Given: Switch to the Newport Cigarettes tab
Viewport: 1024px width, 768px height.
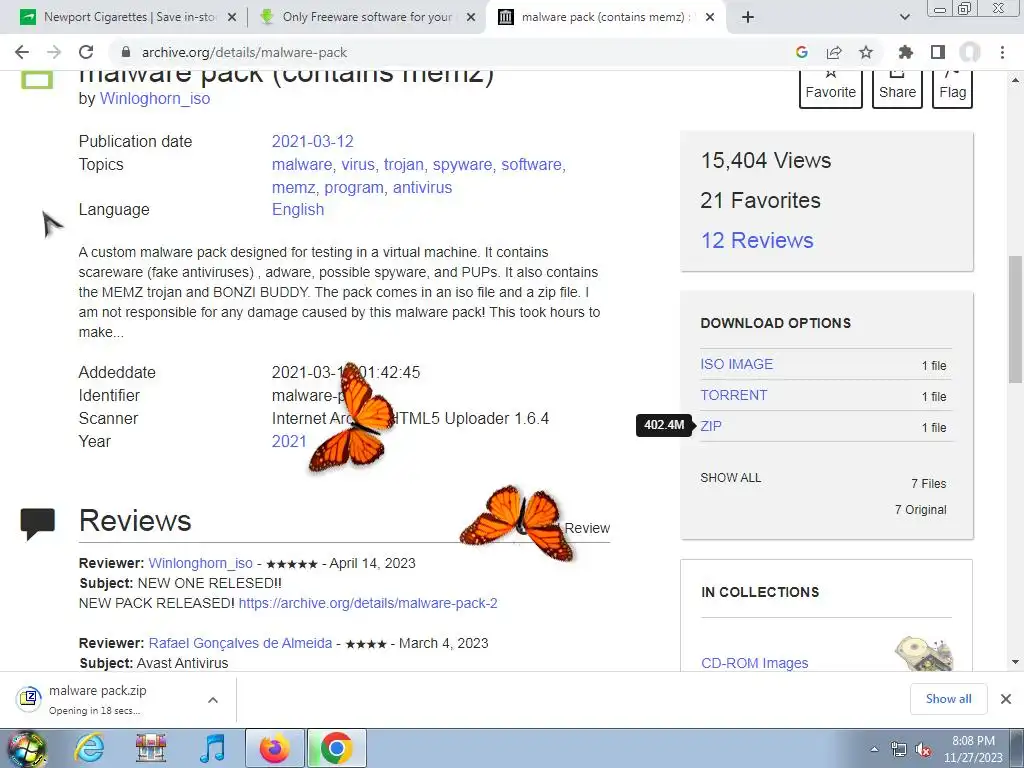Looking at the screenshot, I should pyautogui.click(x=129, y=17).
